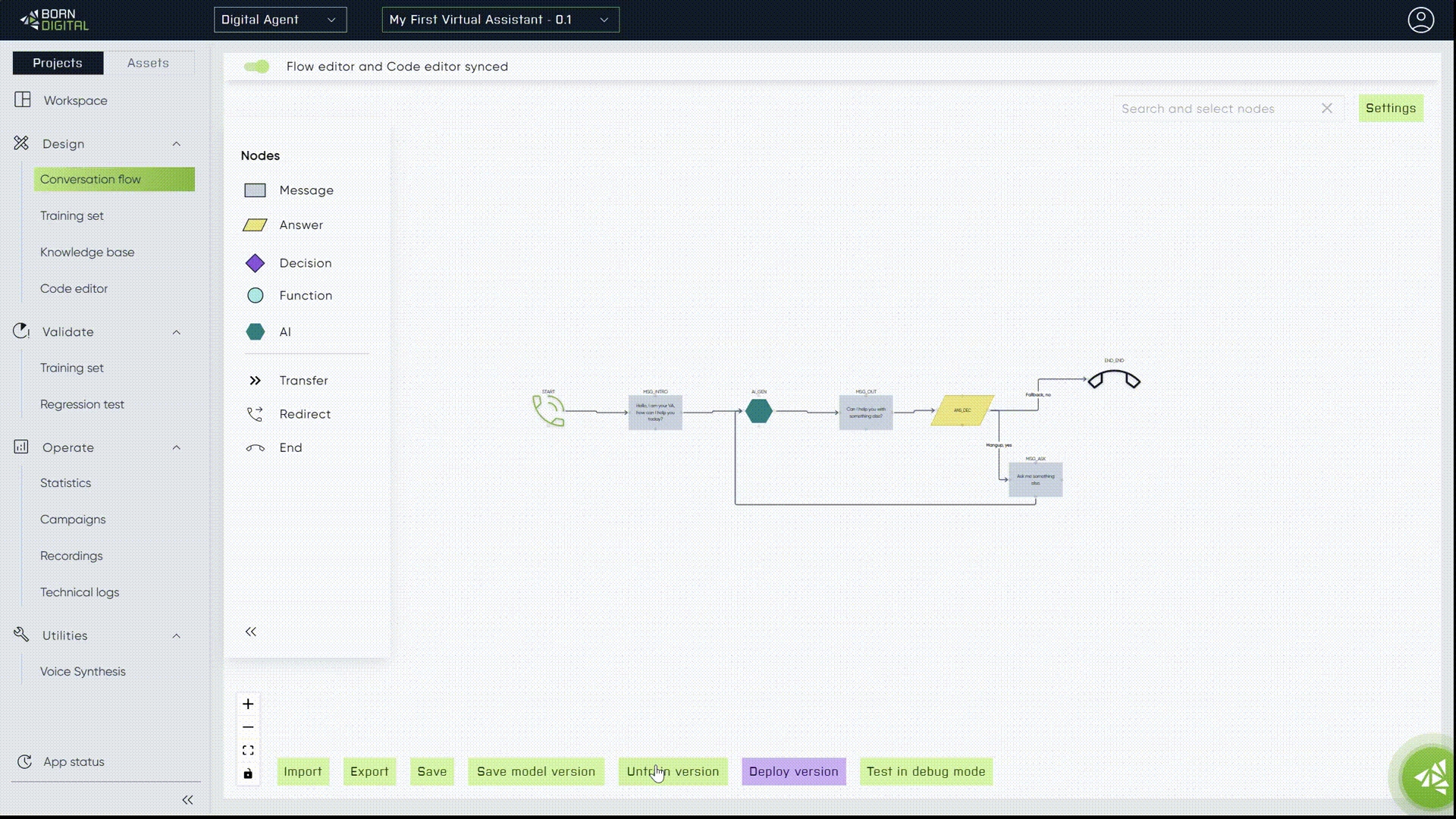The width and height of the screenshot is (1456, 819).
Task: Click the zoom in plus icon
Action: 248,704
